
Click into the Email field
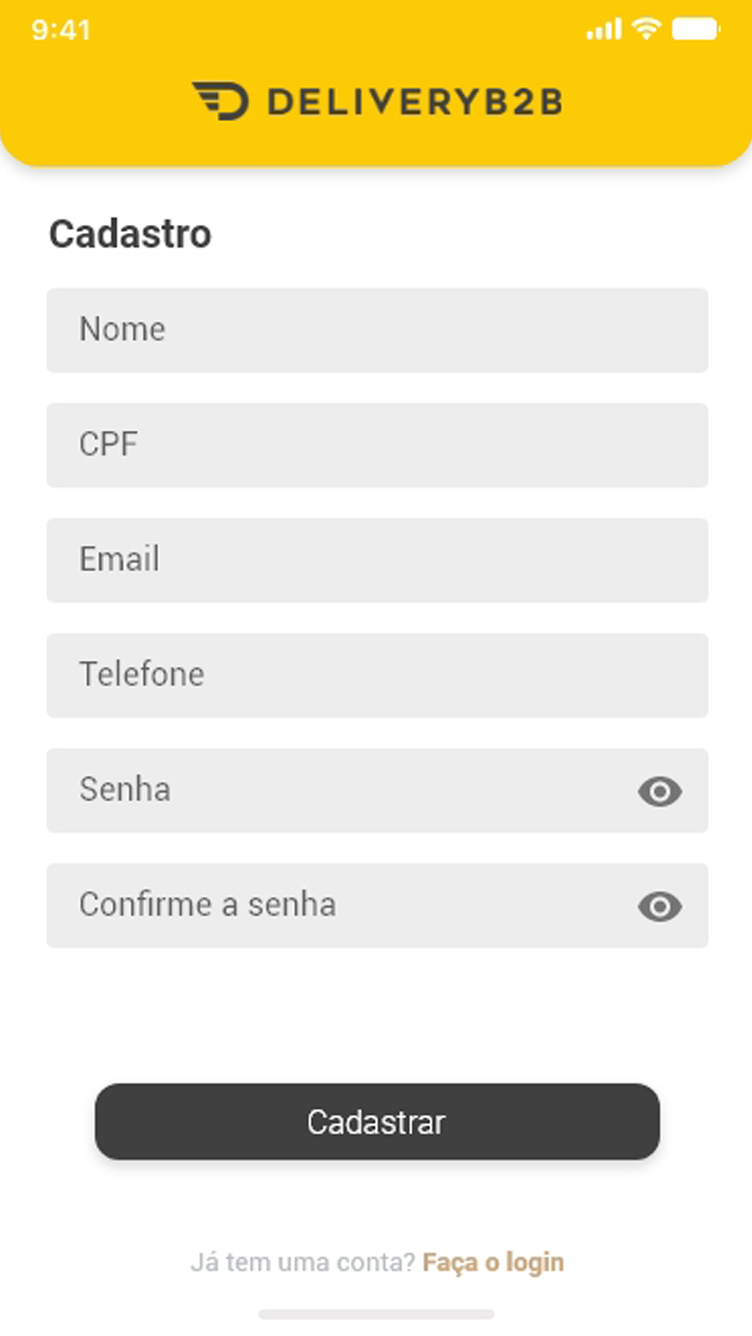point(377,560)
